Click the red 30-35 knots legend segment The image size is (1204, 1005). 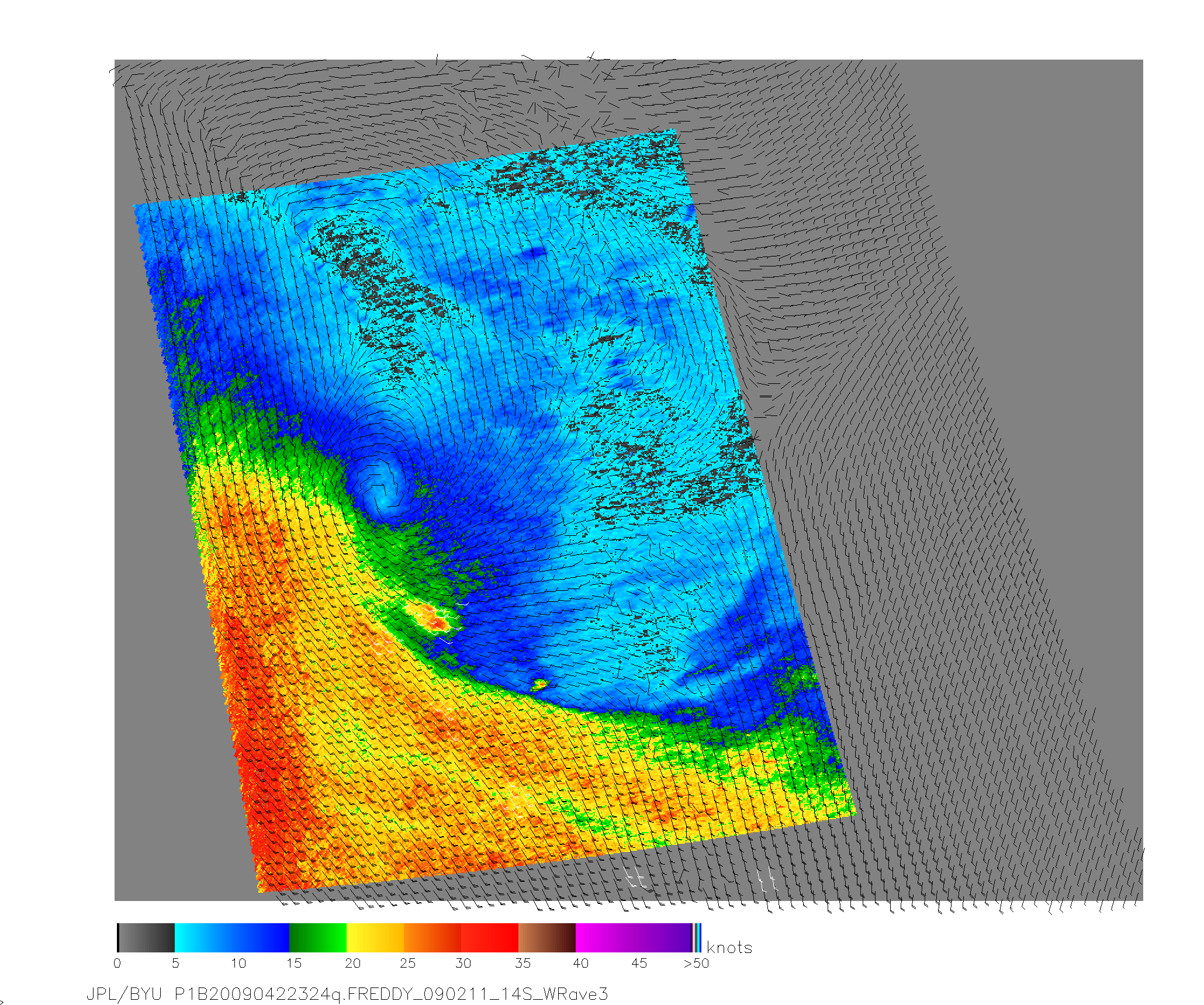tap(490, 937)
